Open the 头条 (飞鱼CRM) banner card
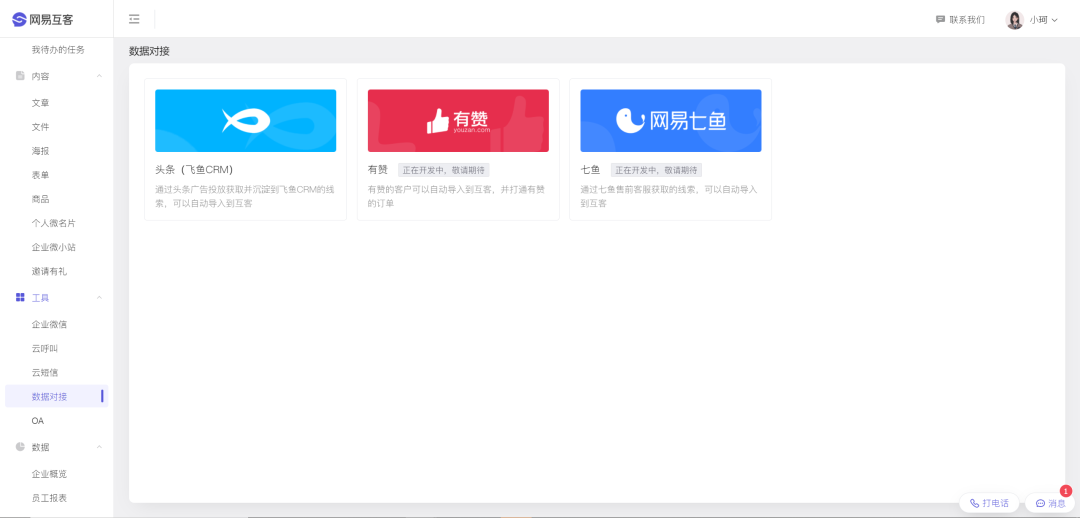This screenshot has height=518, width=1080. [245, 121]
